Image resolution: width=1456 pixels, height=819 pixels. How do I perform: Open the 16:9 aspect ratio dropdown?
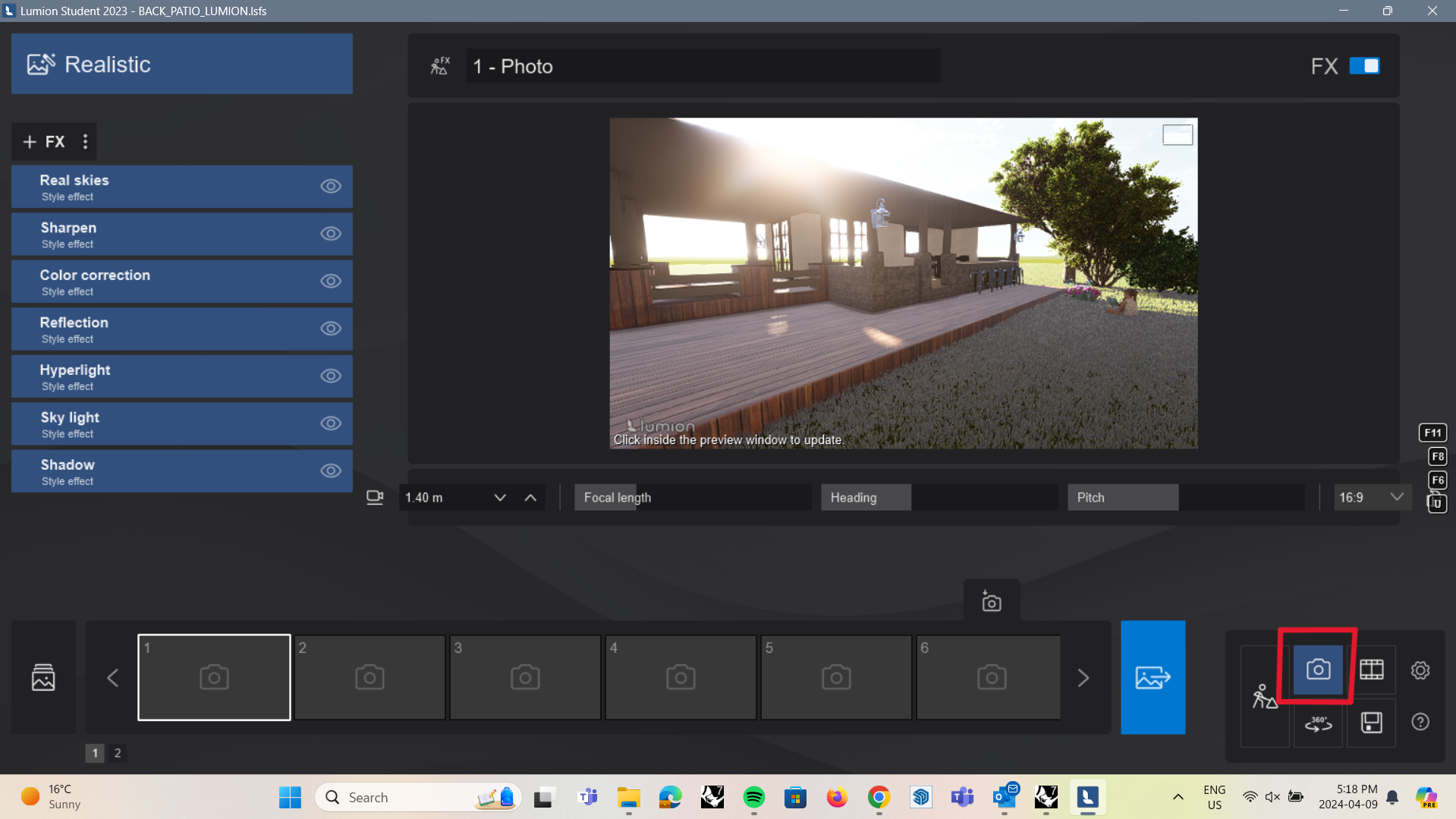click(1370, 497)
